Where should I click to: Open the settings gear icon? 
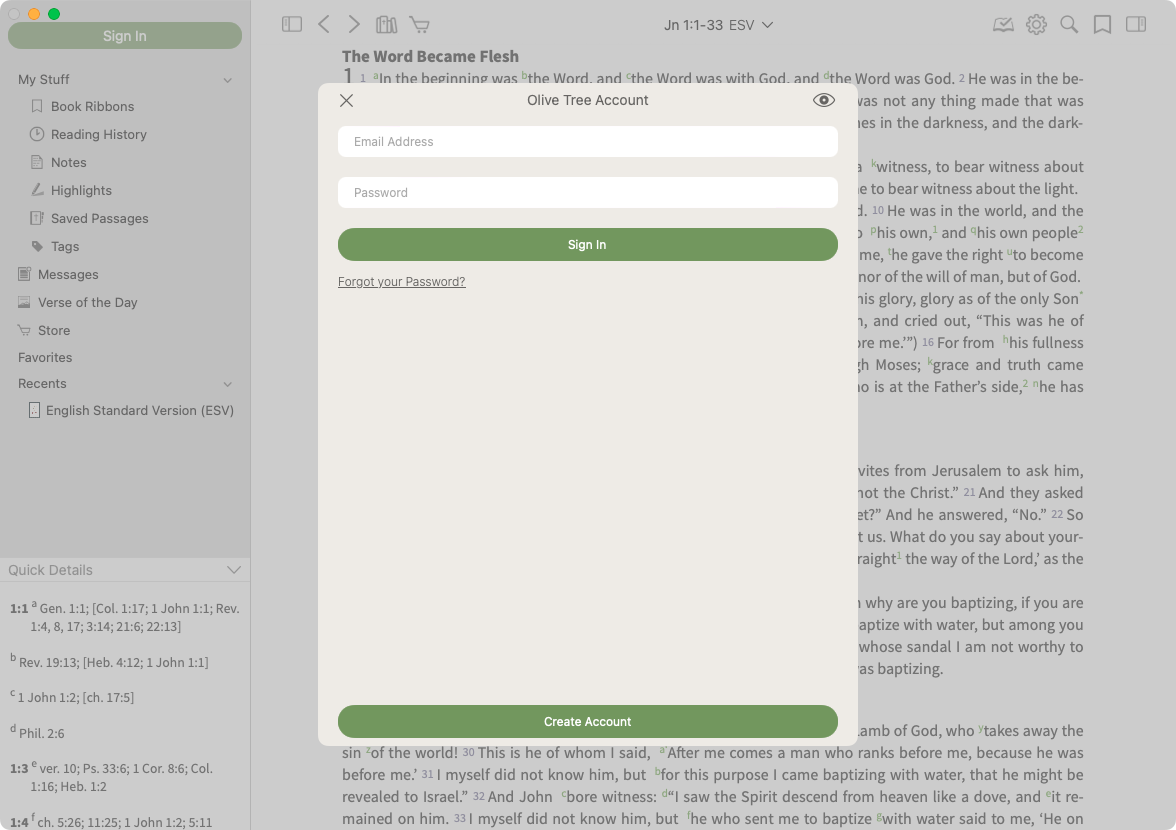click(1036, 24)
